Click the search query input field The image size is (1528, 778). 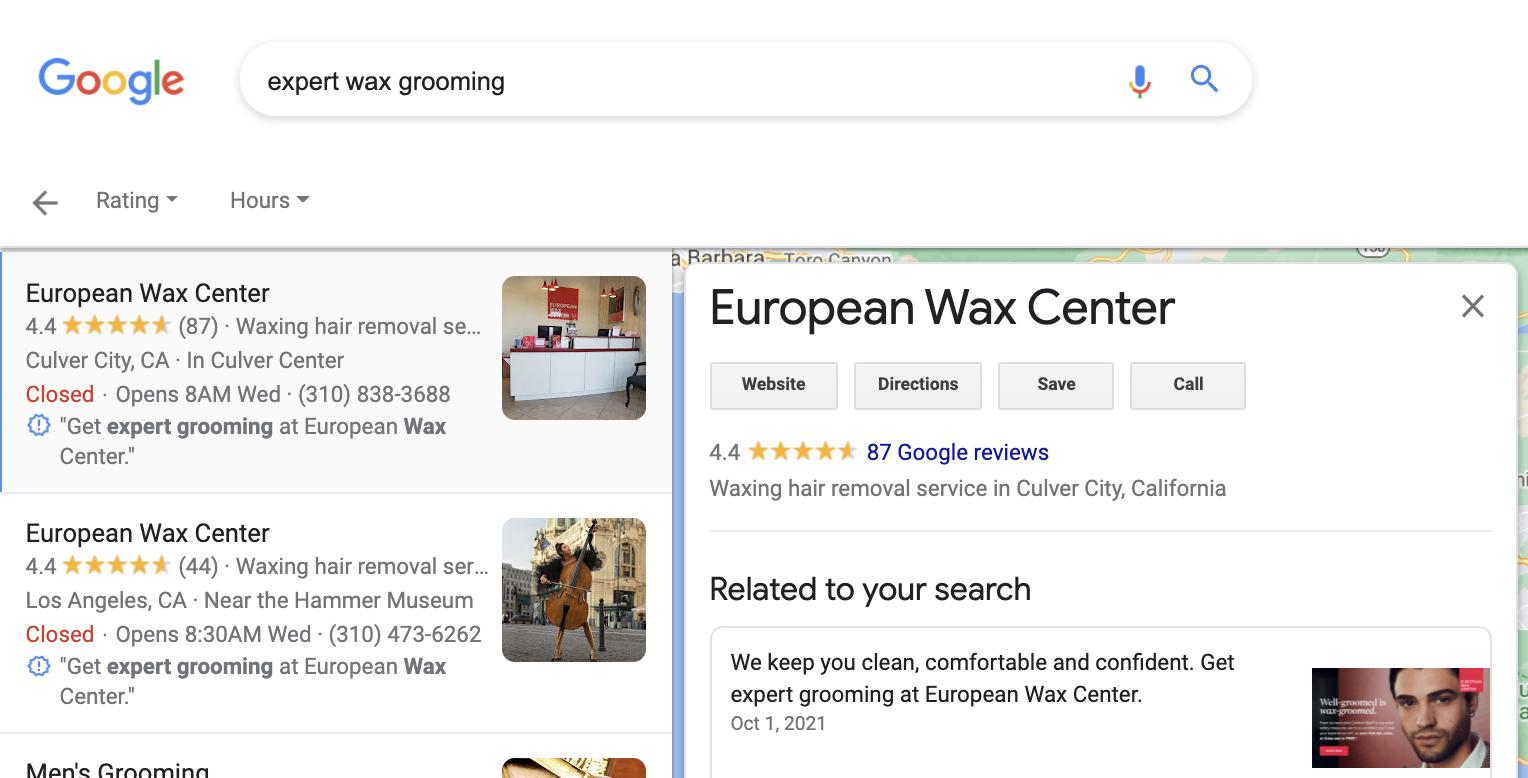[x=600, y=81]
